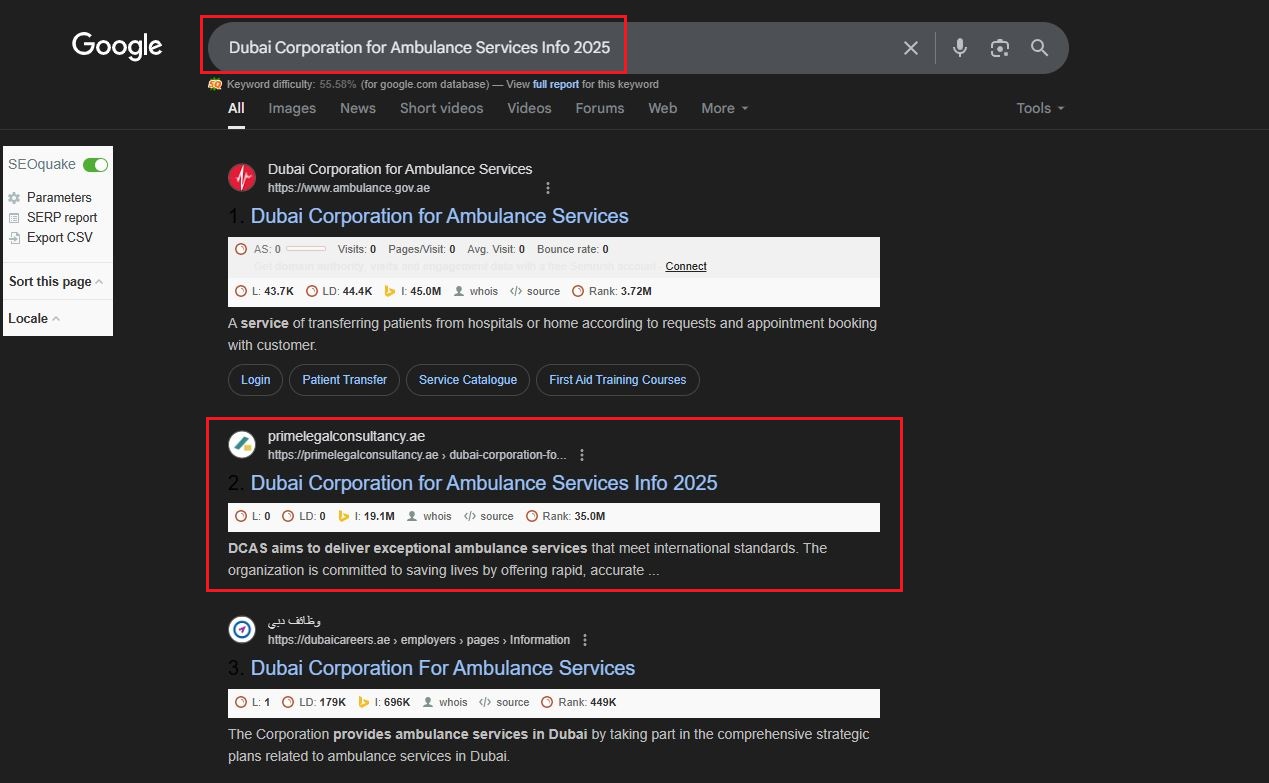Open the Tools dropdown
The height and width of the screenshot is (783, 1269).
coord(1040,108)
